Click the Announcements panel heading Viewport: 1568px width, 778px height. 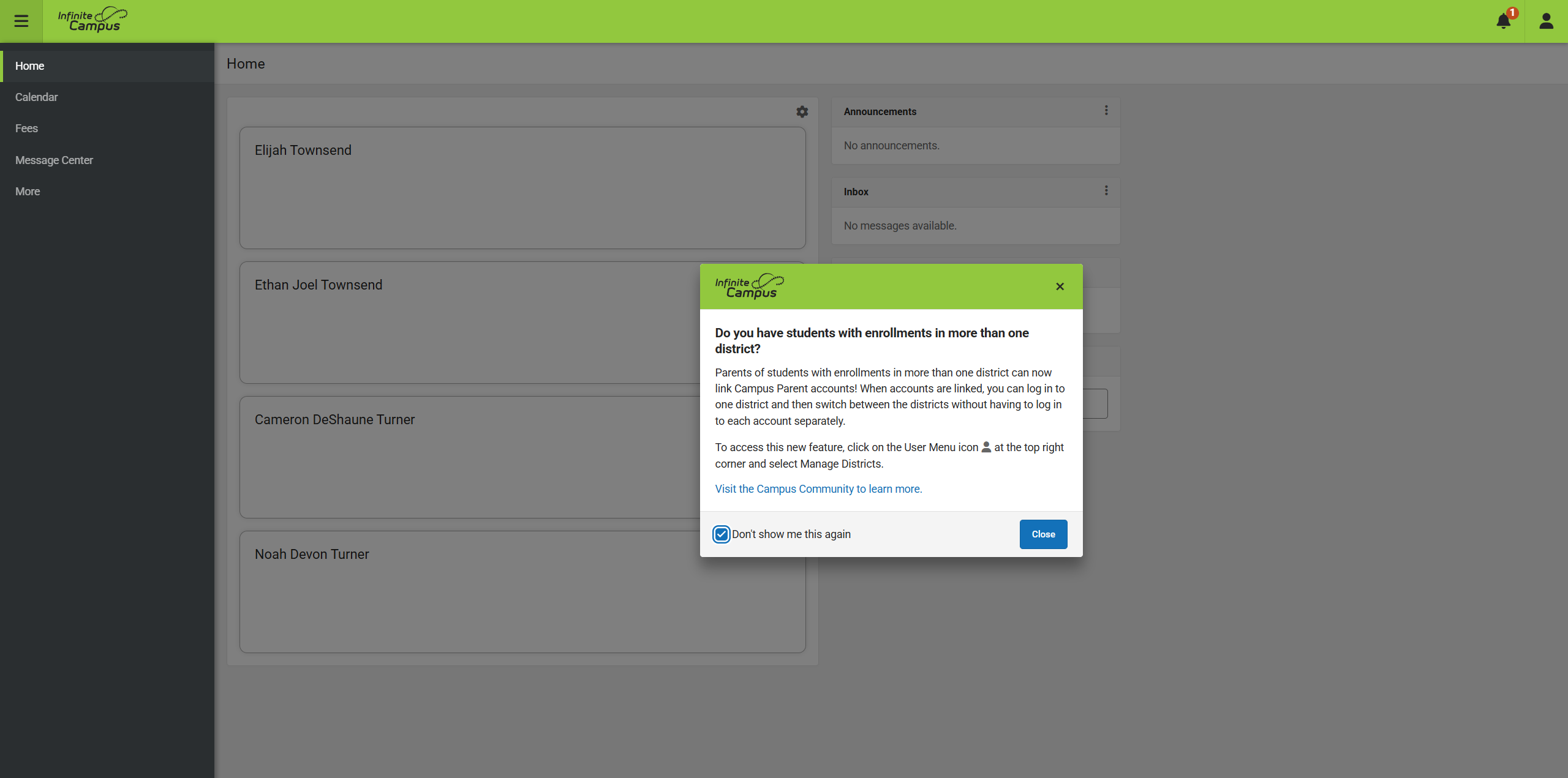pos(880,111)
